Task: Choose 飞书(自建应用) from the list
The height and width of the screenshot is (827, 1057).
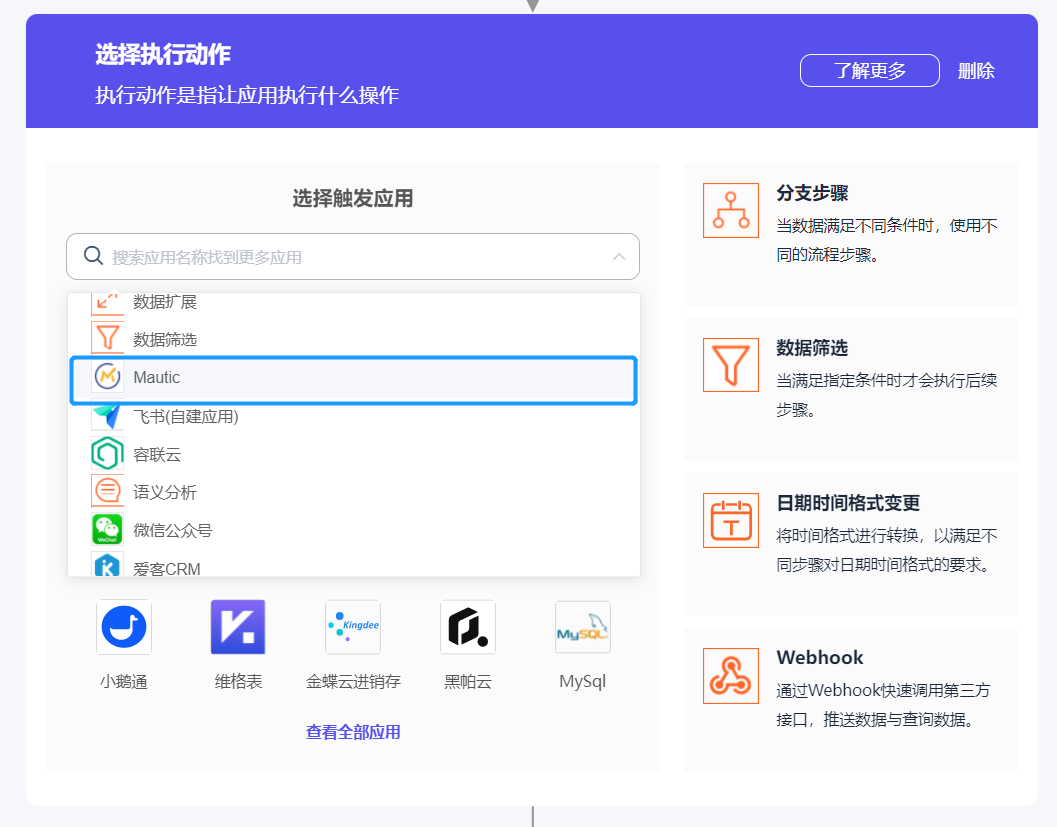Action: click(353, 417)
